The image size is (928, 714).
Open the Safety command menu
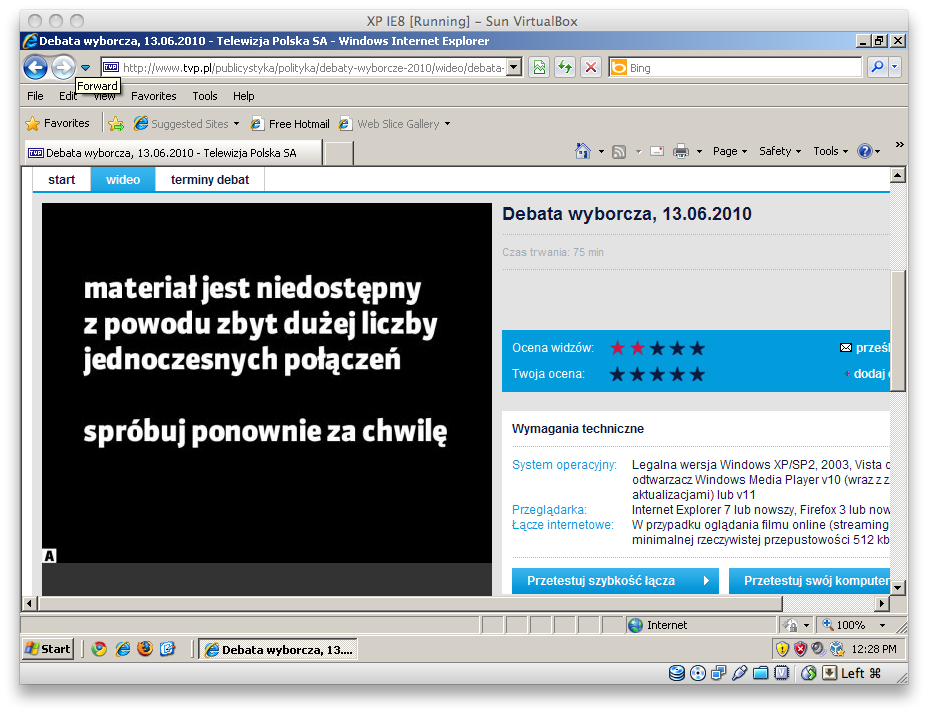click(x=780, y=151)
